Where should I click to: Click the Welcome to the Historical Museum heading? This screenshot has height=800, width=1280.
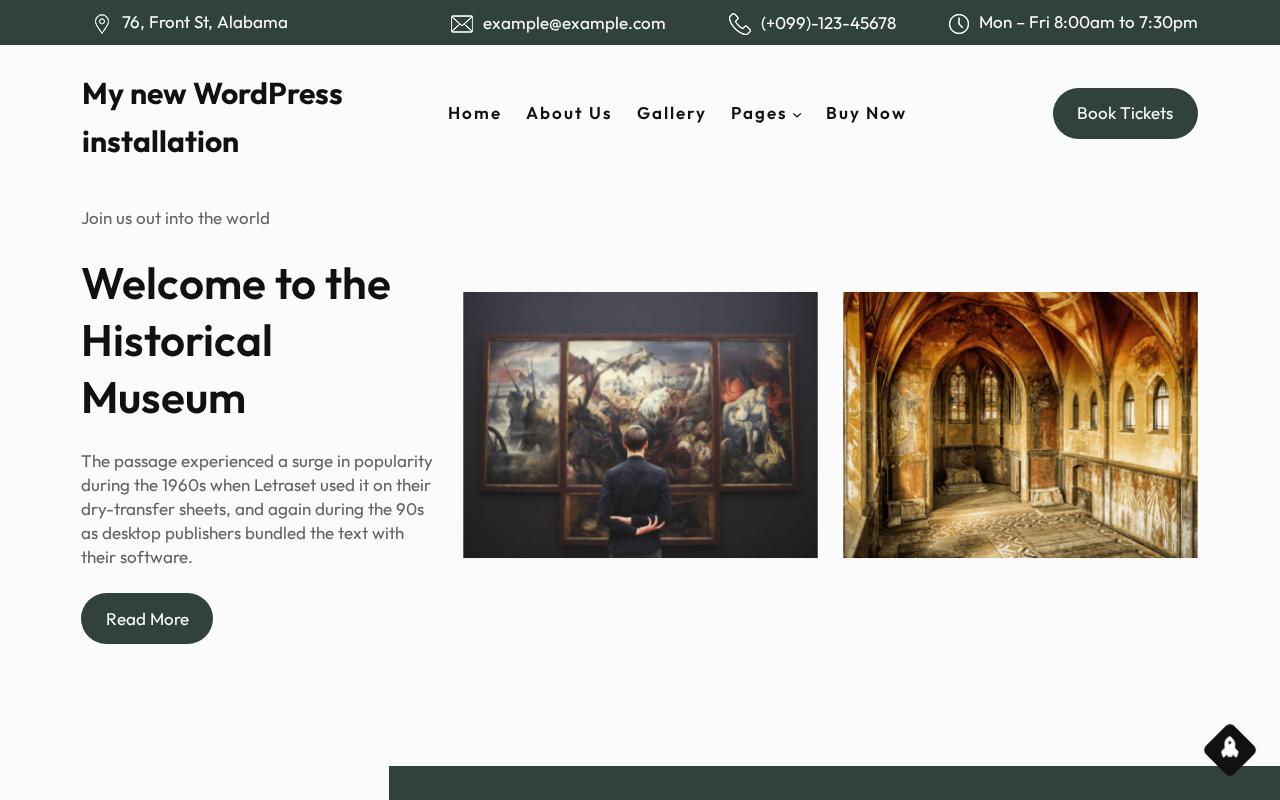pos(236,340)
